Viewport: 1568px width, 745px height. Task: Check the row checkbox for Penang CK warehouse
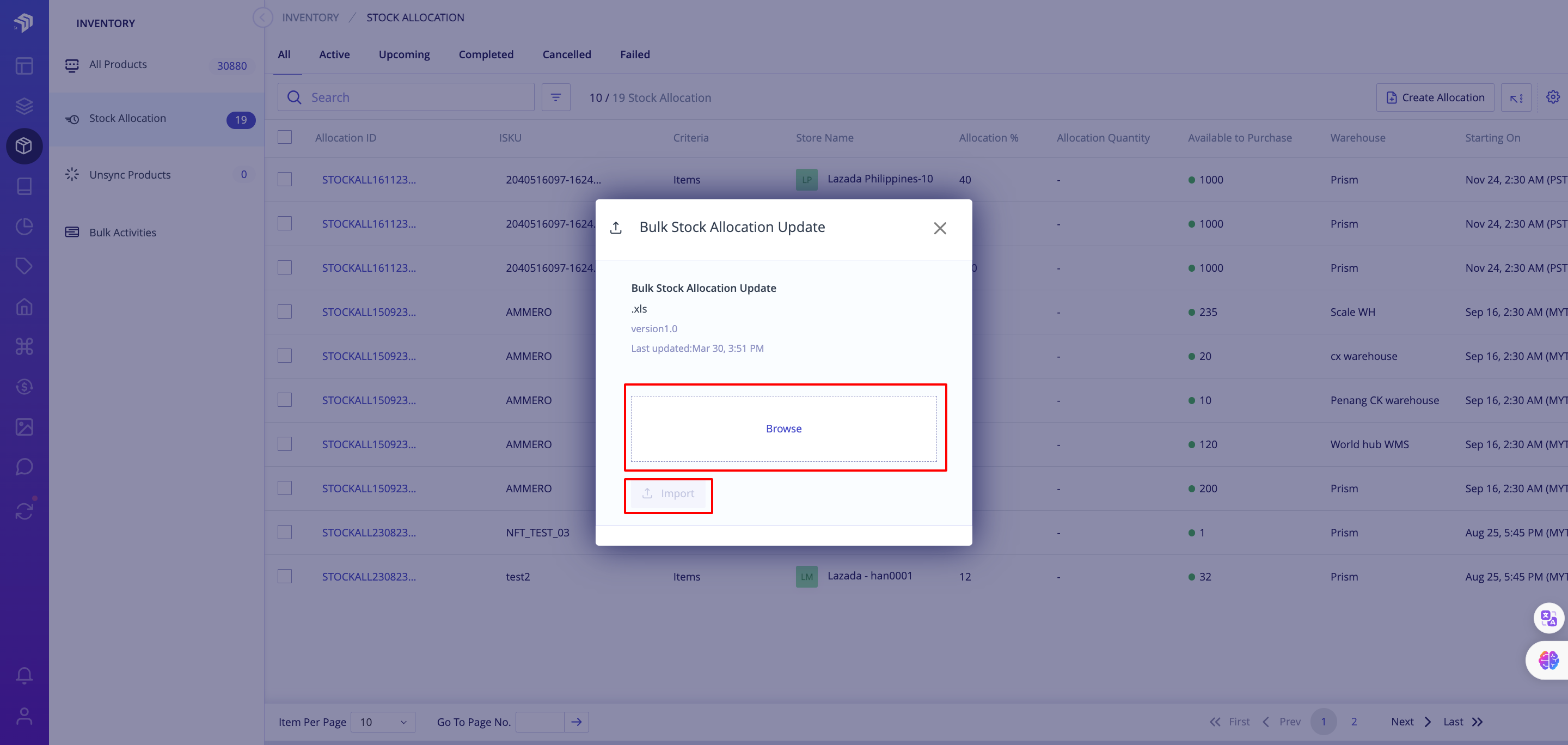click(285, 400)
